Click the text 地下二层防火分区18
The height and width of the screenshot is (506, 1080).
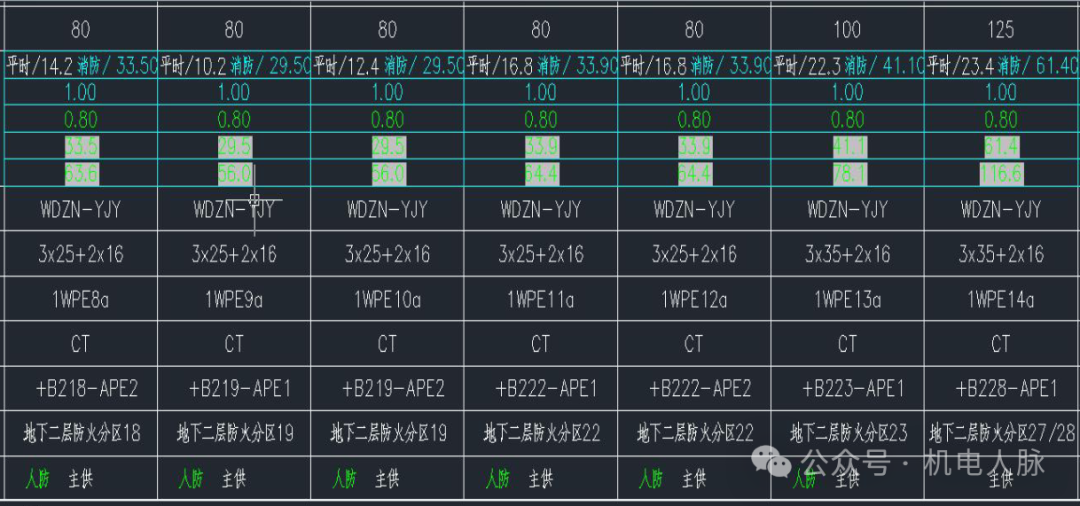pos(81,434)
